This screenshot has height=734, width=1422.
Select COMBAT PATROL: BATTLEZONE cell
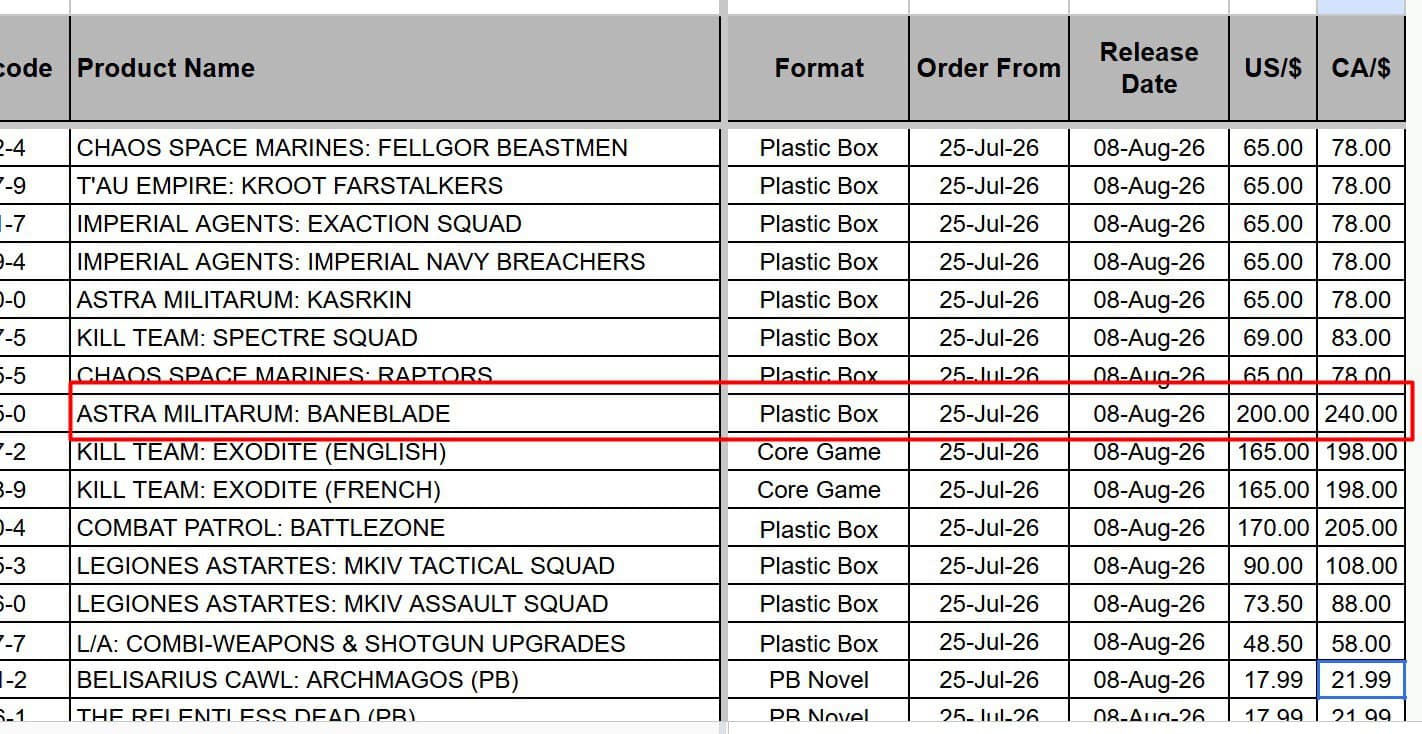[395, 528]
